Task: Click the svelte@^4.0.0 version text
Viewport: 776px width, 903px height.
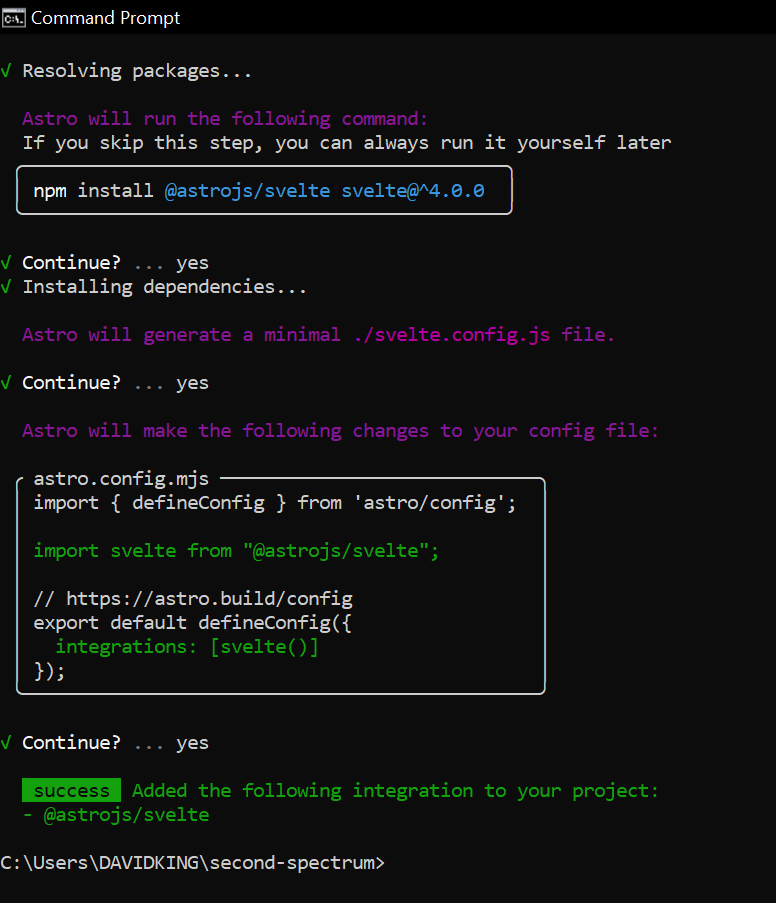Action: pos(412,190)
